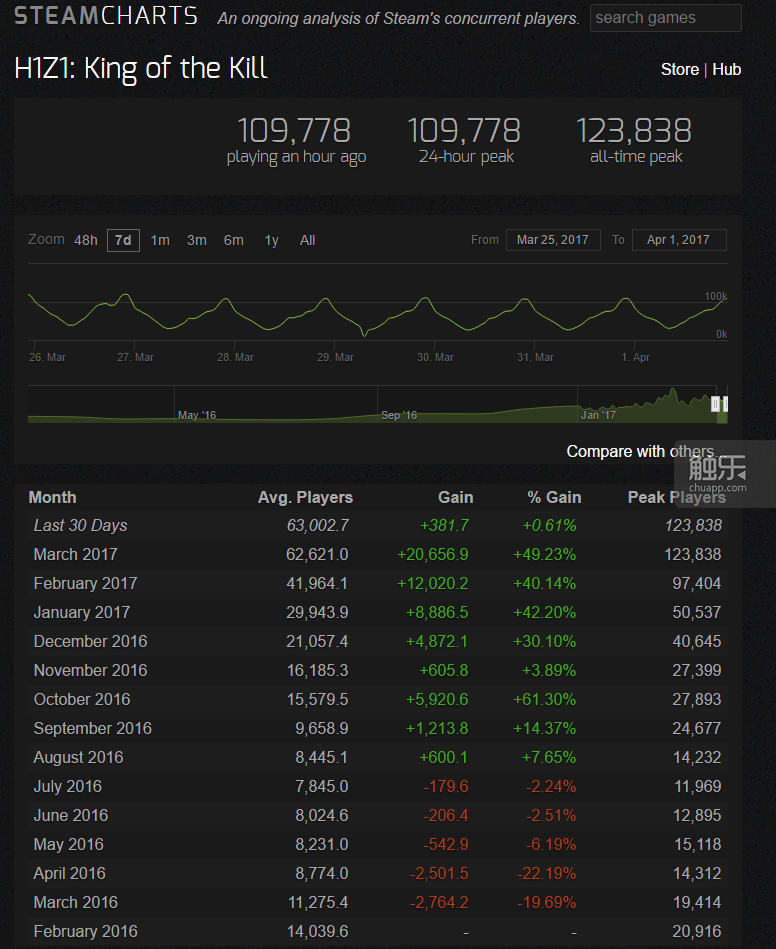Click gain value +8,886.5

(437, 612)
